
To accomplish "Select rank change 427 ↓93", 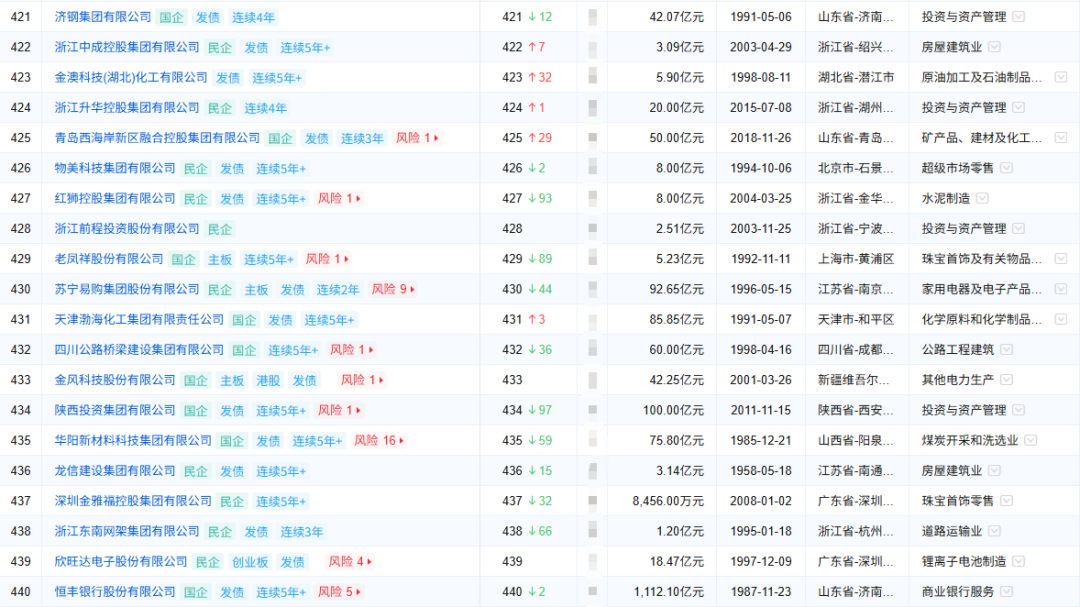I will tap(527, 198).
